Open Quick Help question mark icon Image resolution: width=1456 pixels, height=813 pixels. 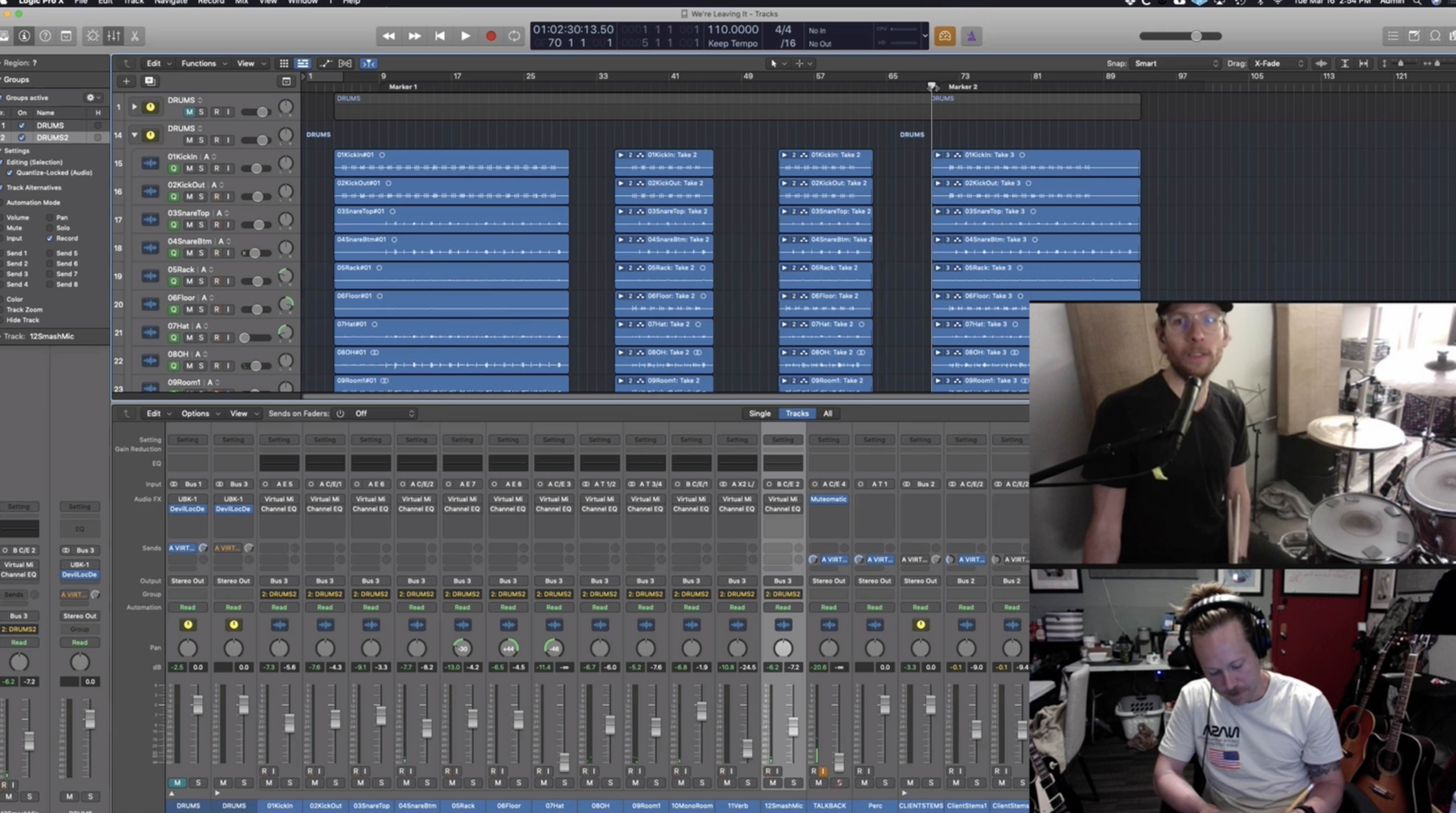(x=45, y=36)
